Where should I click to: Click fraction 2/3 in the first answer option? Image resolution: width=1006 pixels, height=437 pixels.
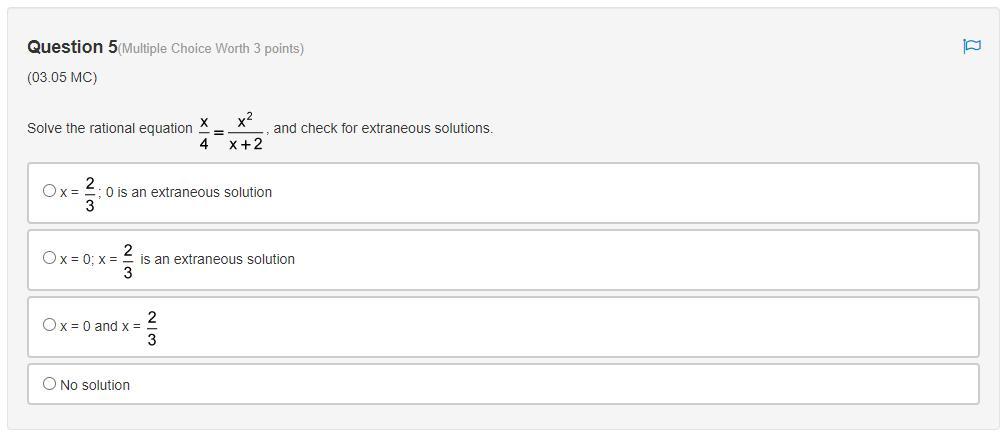pos(90,194)
